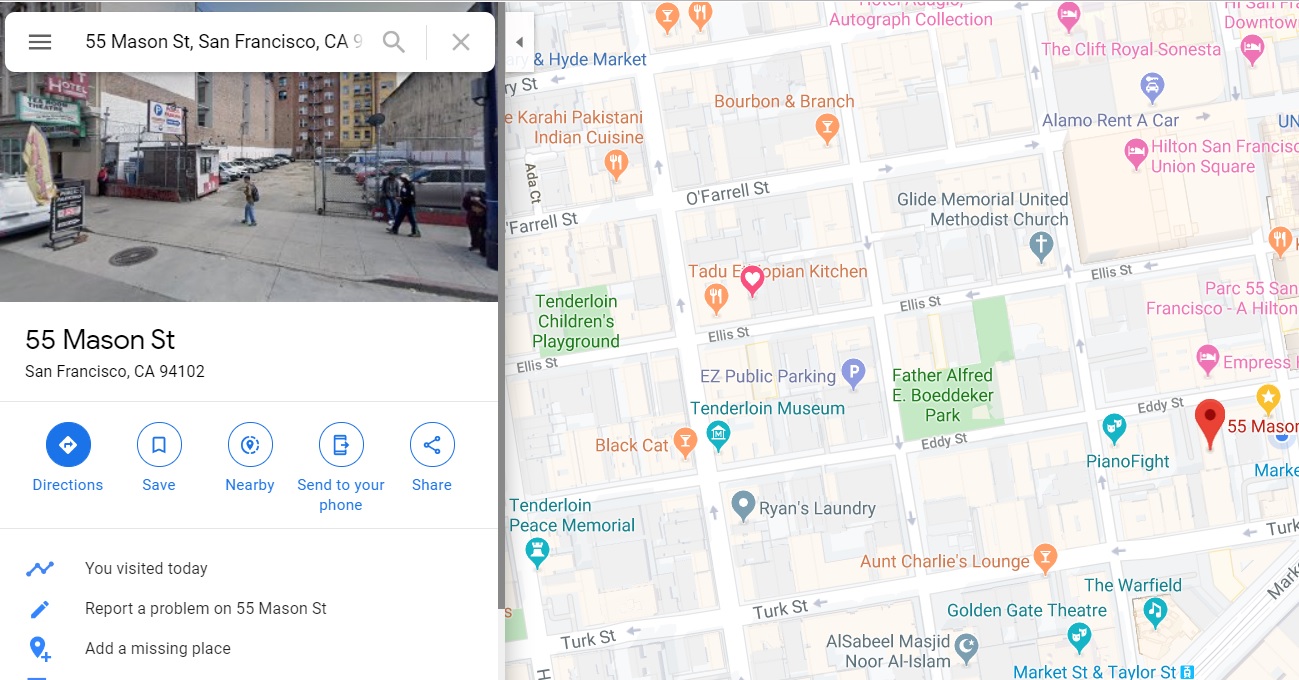Click the San Francisco, CA 94102 address line
This screenshot has width=1299, height=680.
coord(115,371)
